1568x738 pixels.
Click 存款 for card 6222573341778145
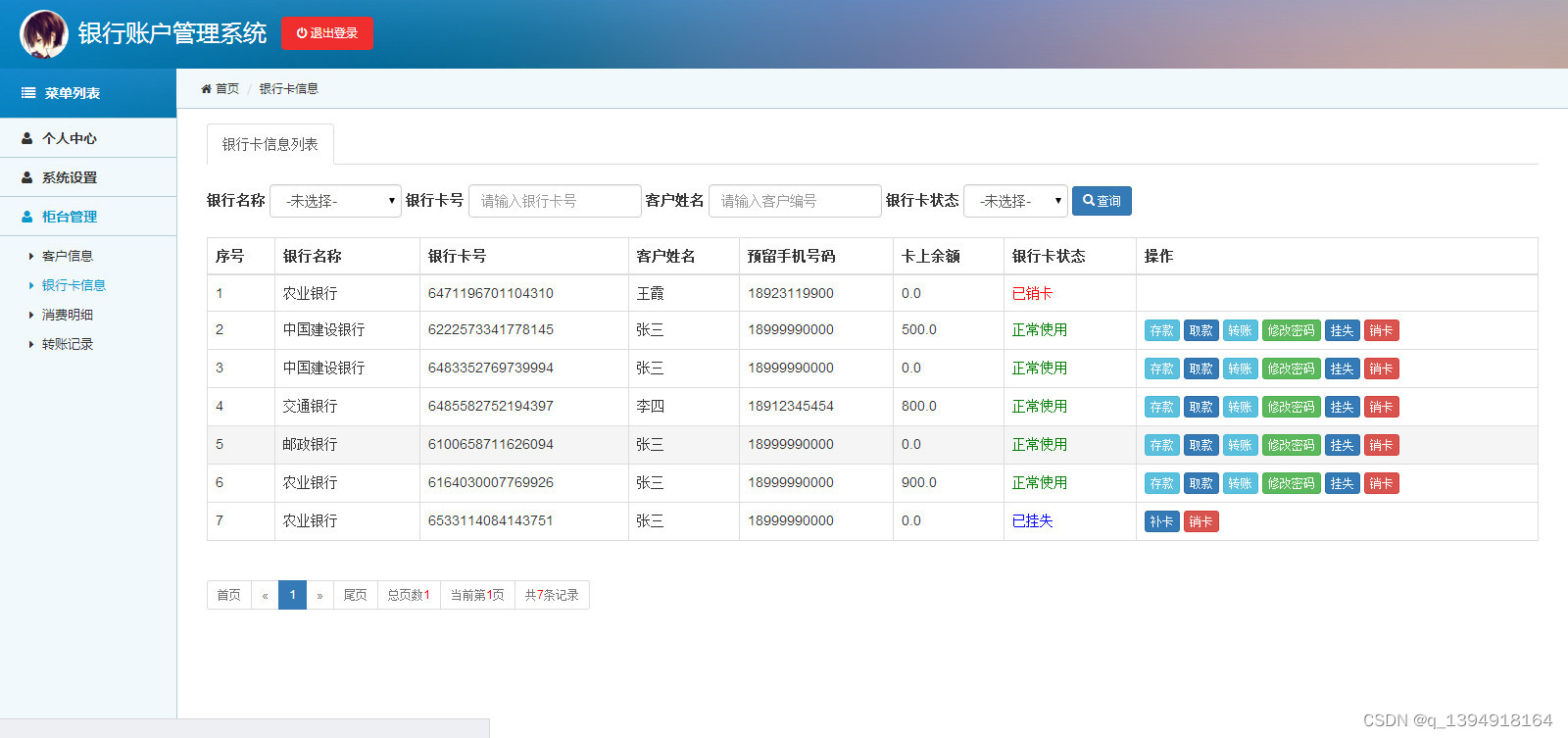click(1162, 331)
